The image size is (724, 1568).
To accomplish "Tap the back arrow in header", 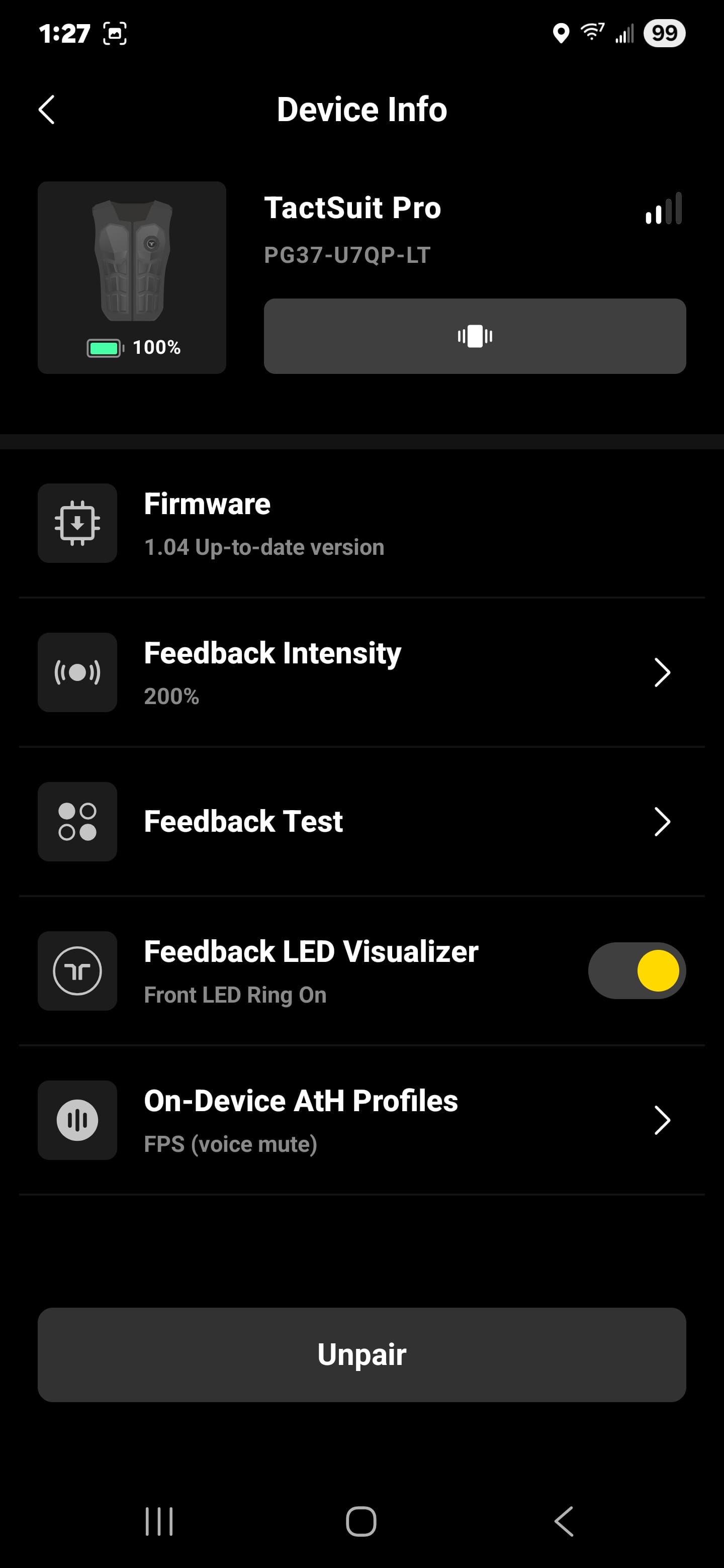I will [47, 110].
